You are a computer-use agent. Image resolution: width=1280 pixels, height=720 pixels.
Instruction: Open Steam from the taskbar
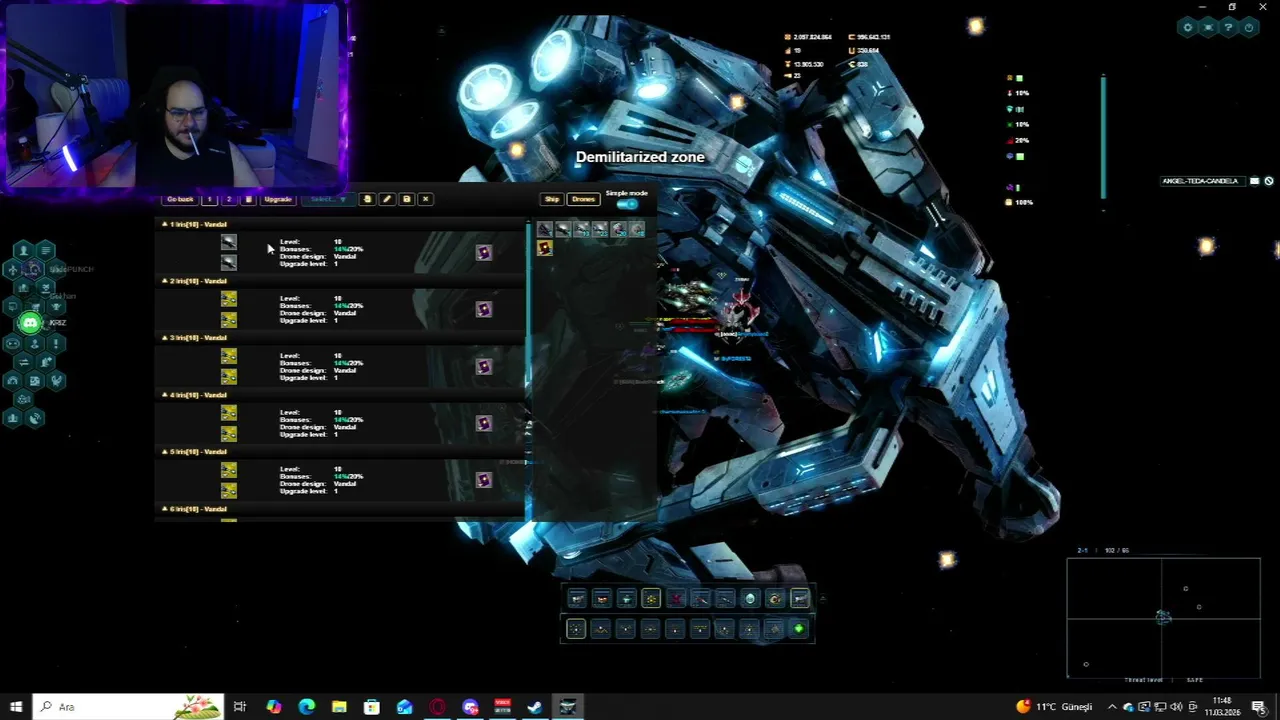coord(535,707)
